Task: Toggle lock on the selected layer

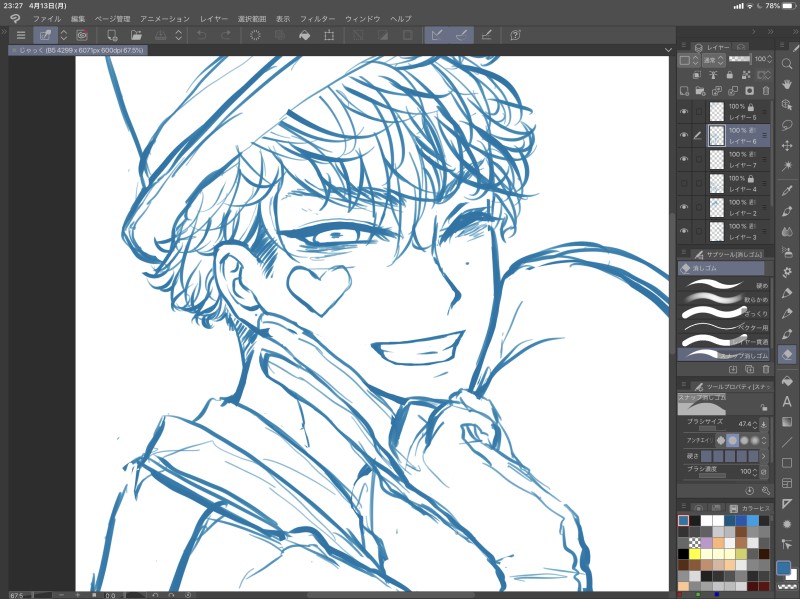Action: [730, 75]
